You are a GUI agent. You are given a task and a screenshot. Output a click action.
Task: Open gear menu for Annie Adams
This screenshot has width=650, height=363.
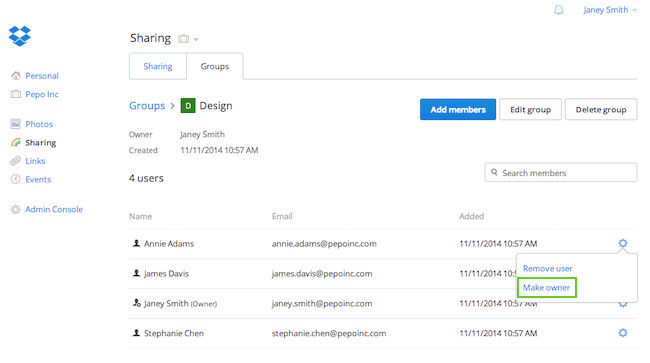(623, 243)
